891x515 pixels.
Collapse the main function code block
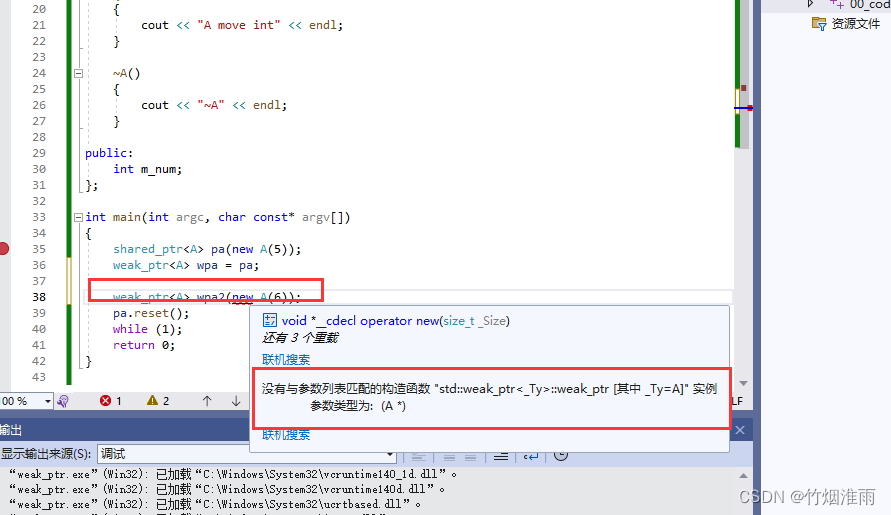click(78, 217)
